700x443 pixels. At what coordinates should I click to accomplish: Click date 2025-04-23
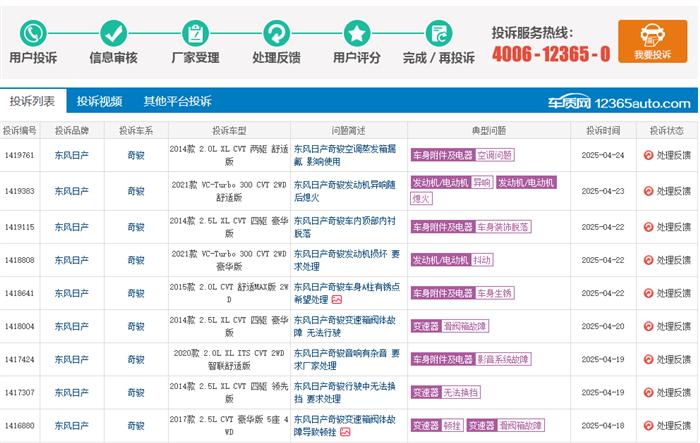pos(603,191)
